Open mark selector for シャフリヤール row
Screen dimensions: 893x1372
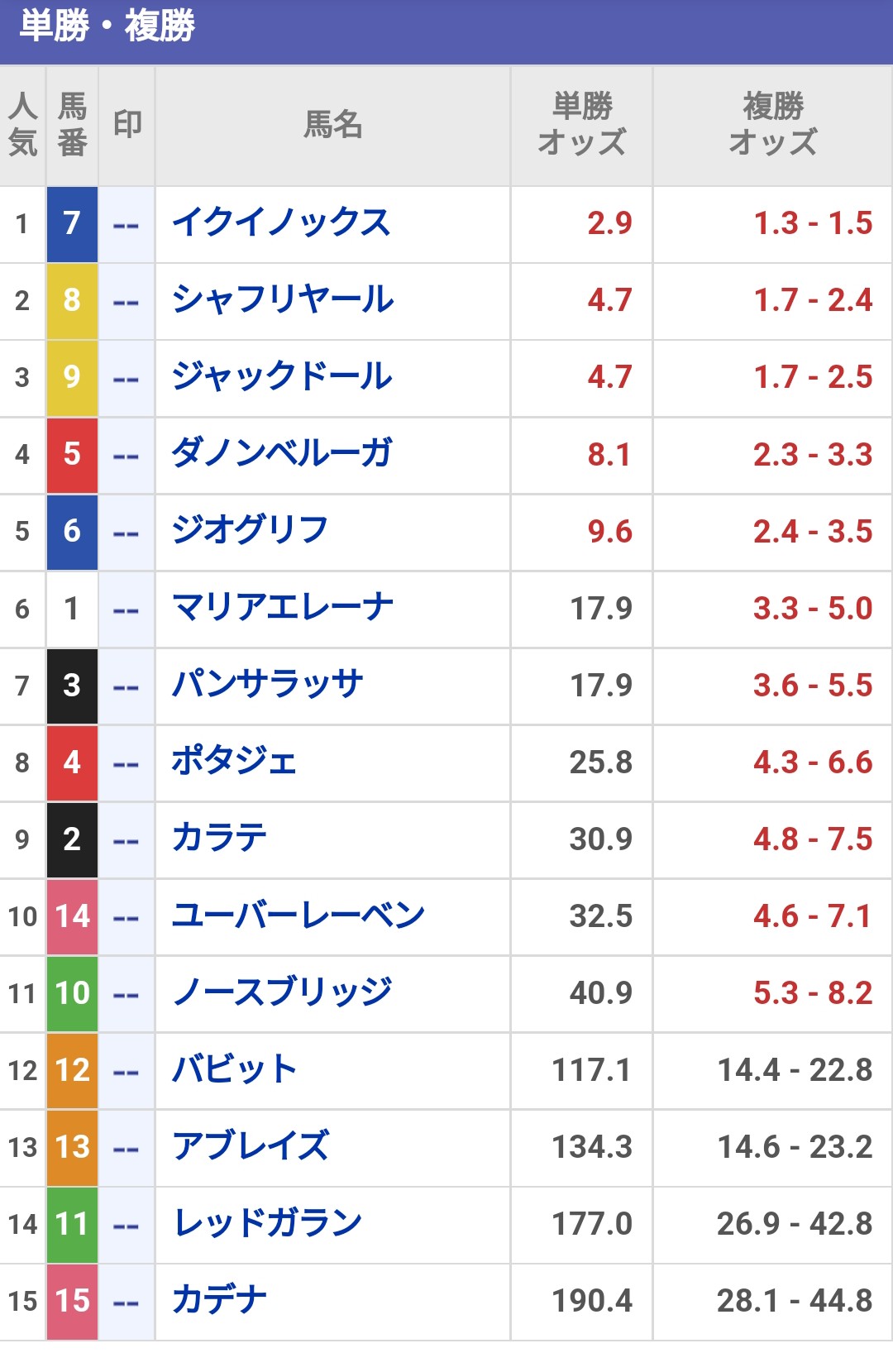click(x=127, y=302)
